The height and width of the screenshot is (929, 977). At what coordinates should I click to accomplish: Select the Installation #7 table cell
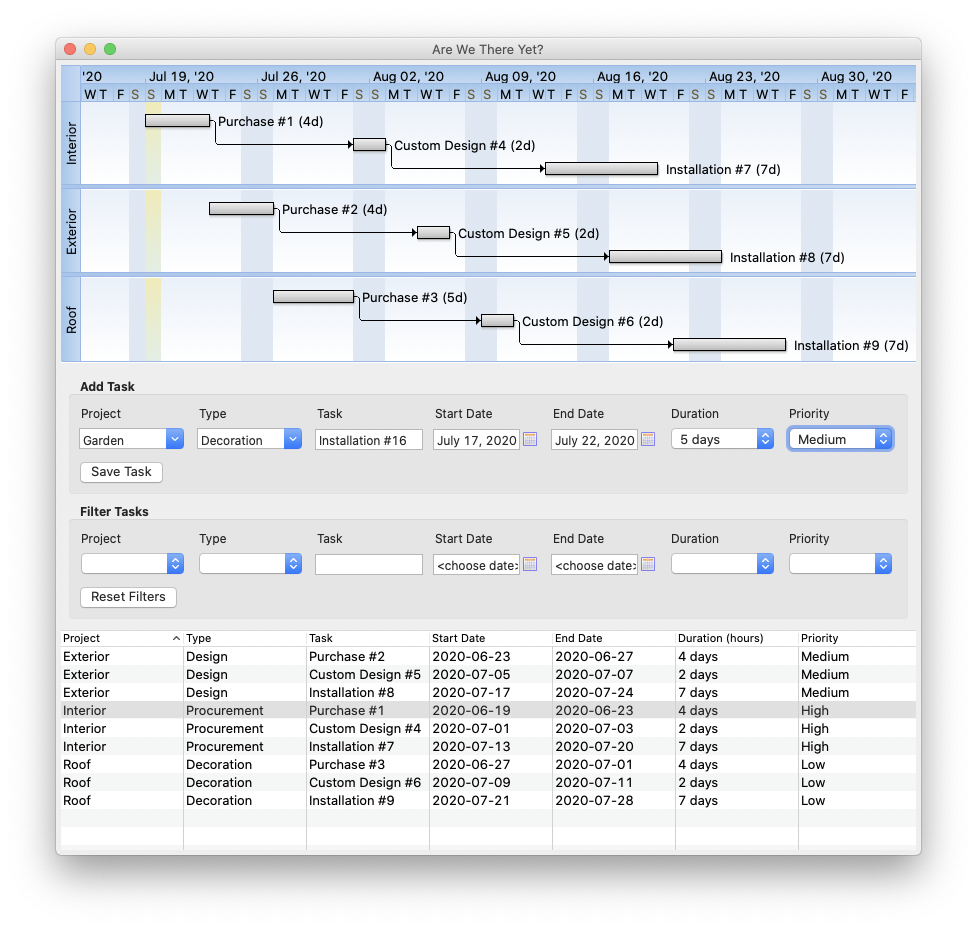point(368,746)
